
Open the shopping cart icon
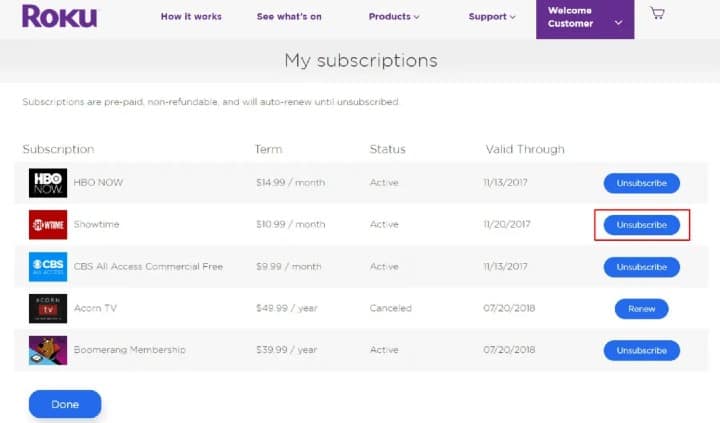pos(658,13)
